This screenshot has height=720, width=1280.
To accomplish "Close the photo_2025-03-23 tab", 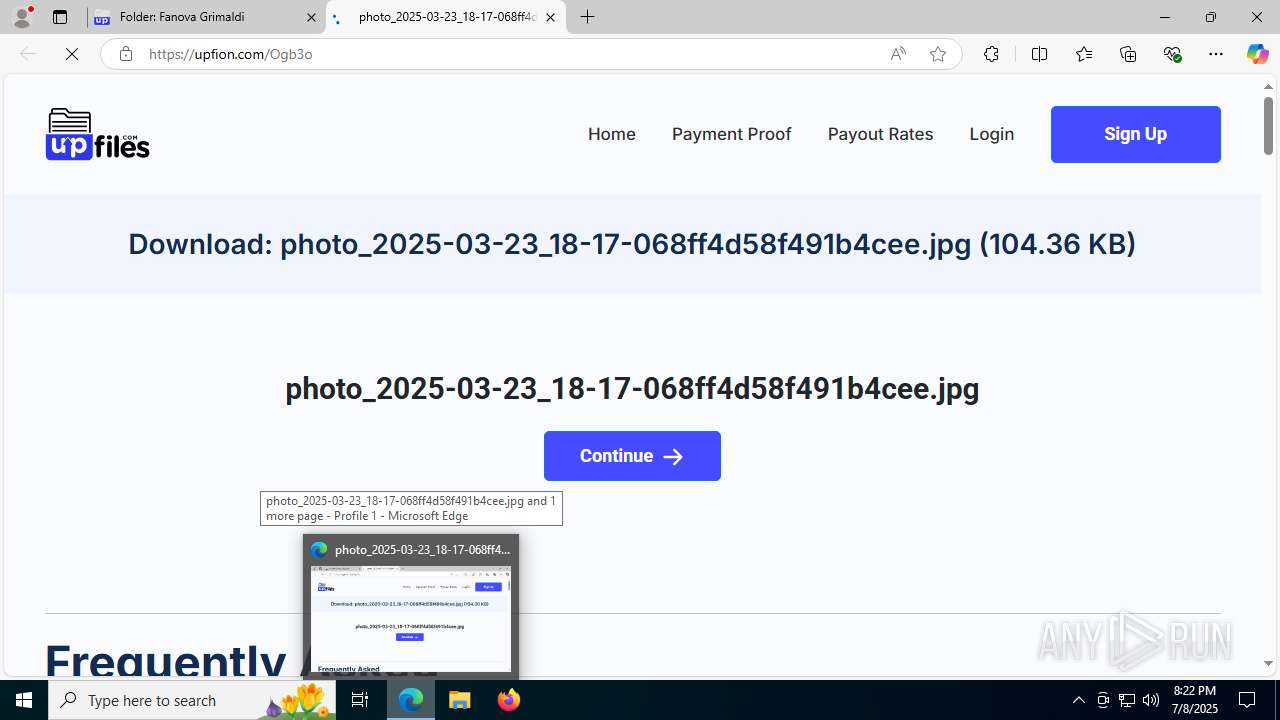I will [550, 17].
